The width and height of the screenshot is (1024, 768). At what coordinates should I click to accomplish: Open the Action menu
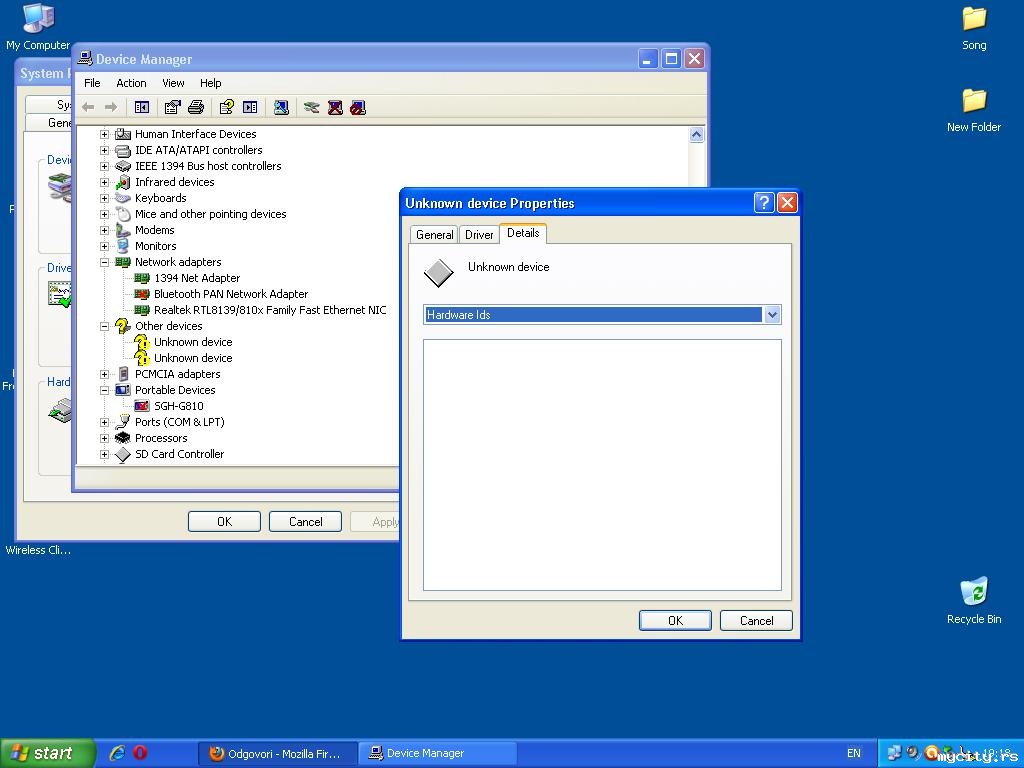coord(131,83)
